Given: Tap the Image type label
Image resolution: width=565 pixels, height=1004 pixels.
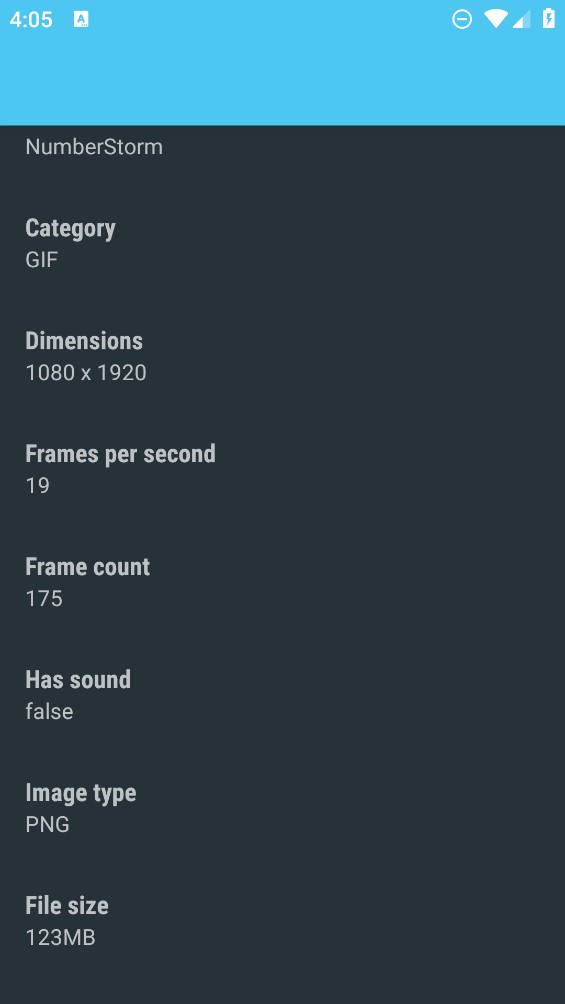Looking at the screenshot, I should 81,793.
